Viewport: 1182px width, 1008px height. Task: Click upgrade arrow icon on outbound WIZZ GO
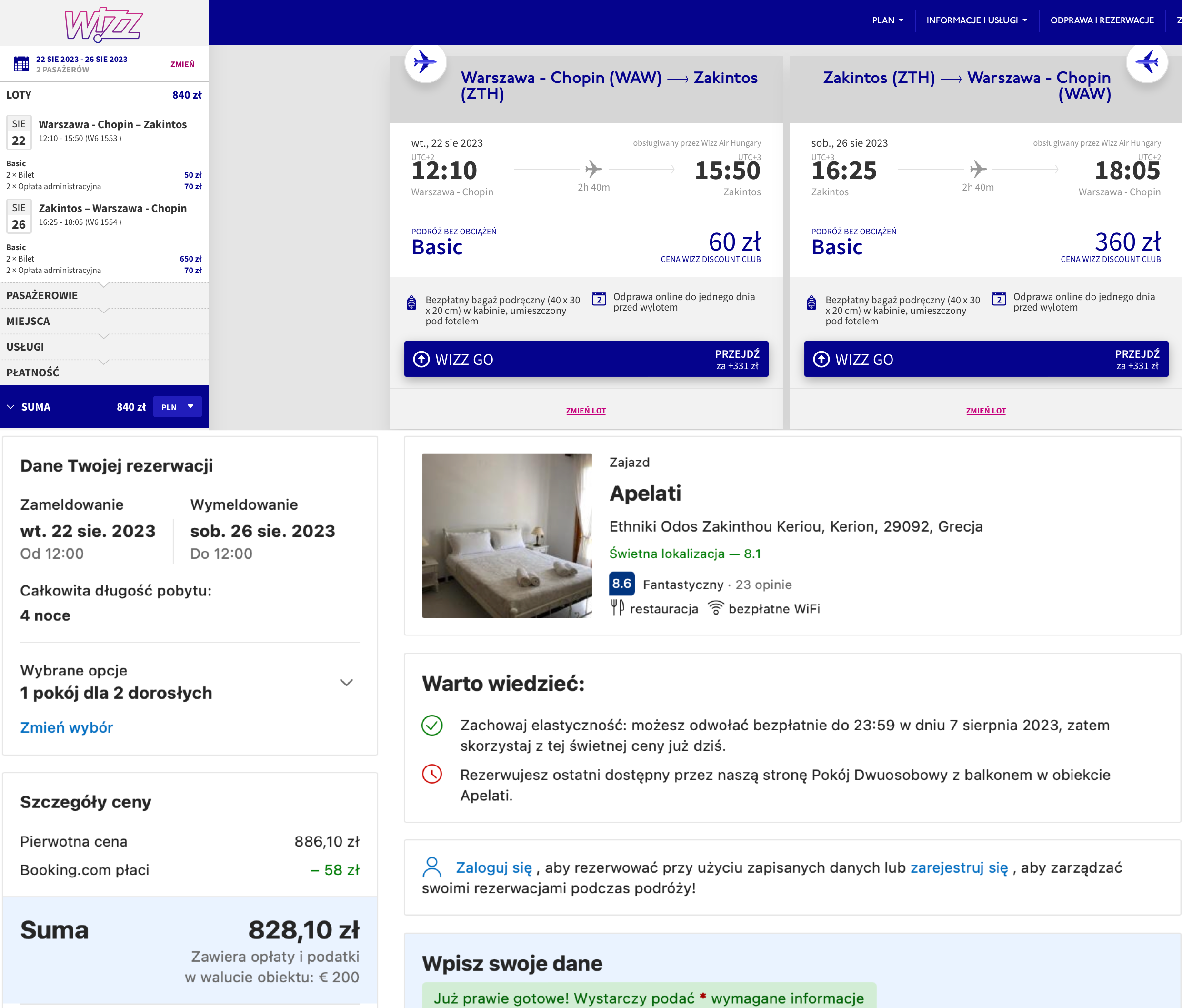[421, 359]
